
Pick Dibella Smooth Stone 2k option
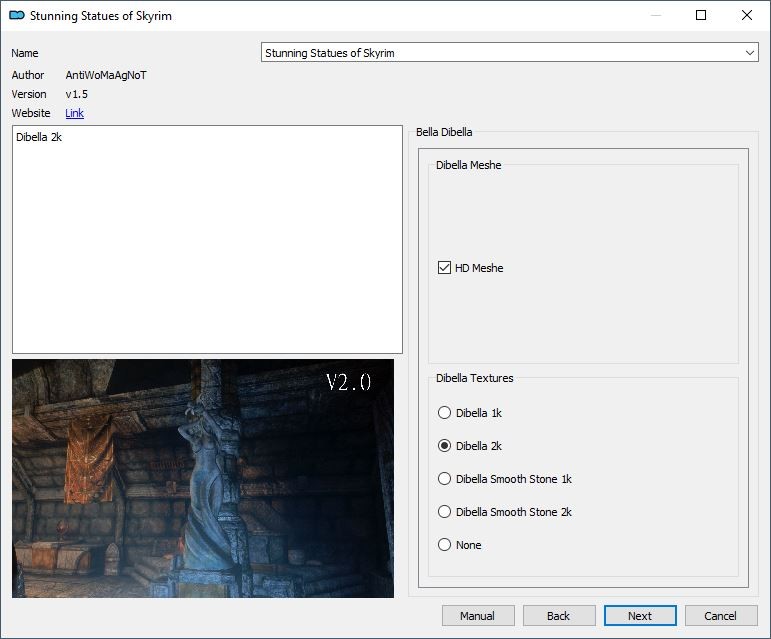pyautogui.click(x=445, y=512)
